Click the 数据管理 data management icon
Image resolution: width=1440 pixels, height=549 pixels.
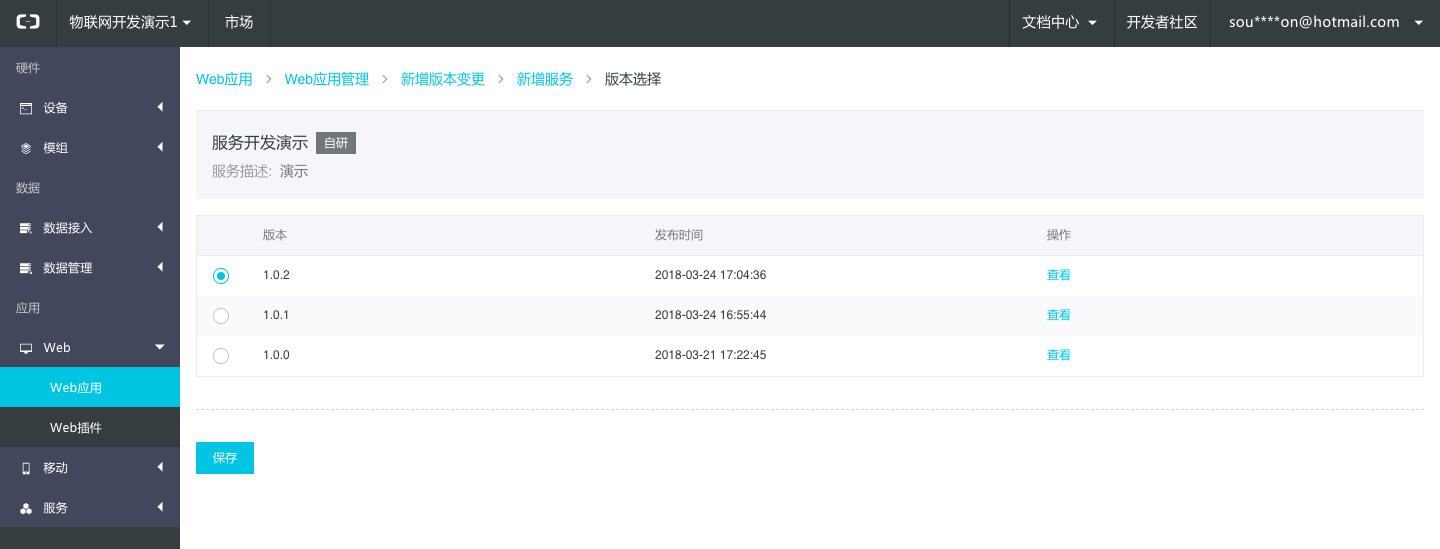(26, 268)
